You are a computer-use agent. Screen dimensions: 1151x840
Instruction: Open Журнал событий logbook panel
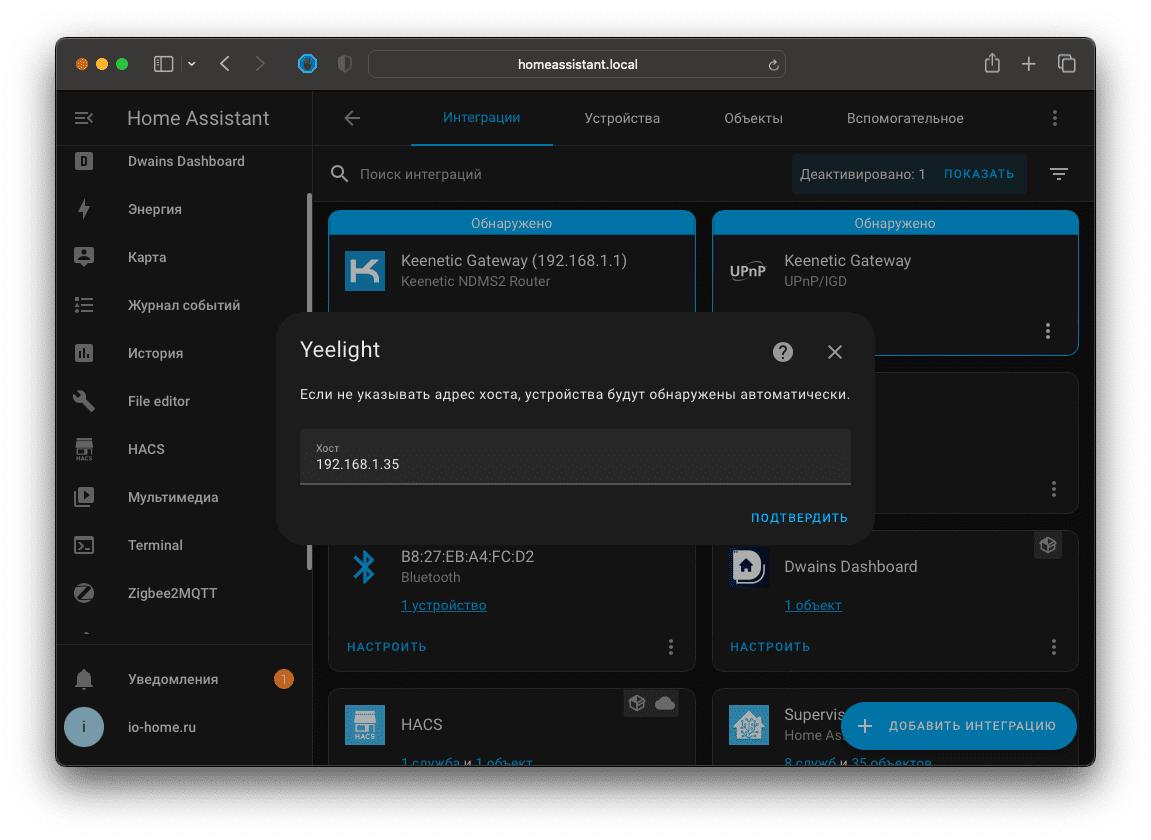click(x=184, y=305)
